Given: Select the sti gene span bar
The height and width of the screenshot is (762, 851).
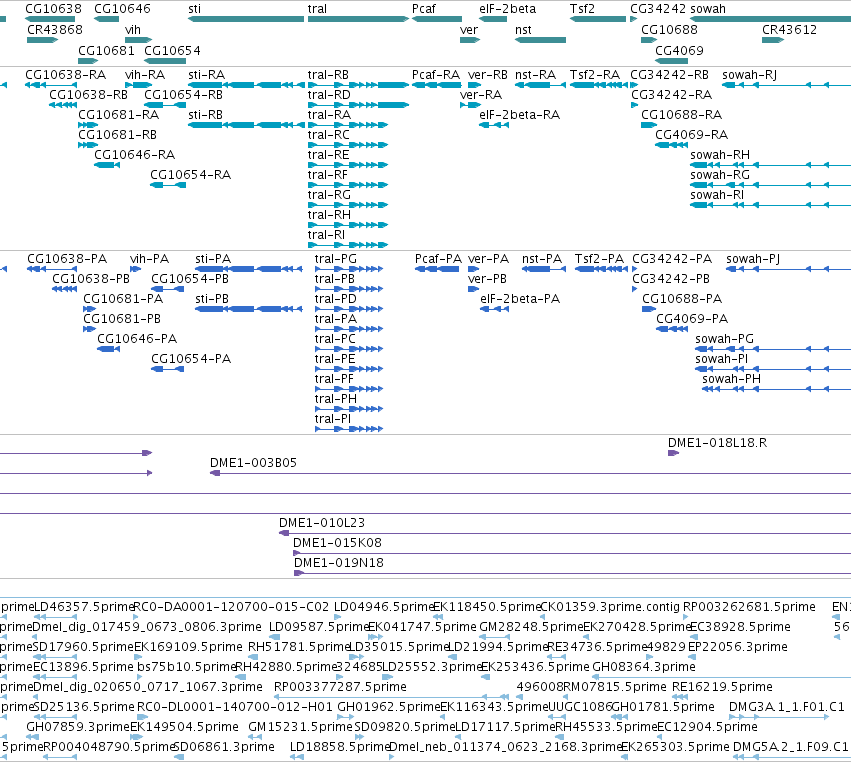Looking at the screenshot, I should pos(246,19).
